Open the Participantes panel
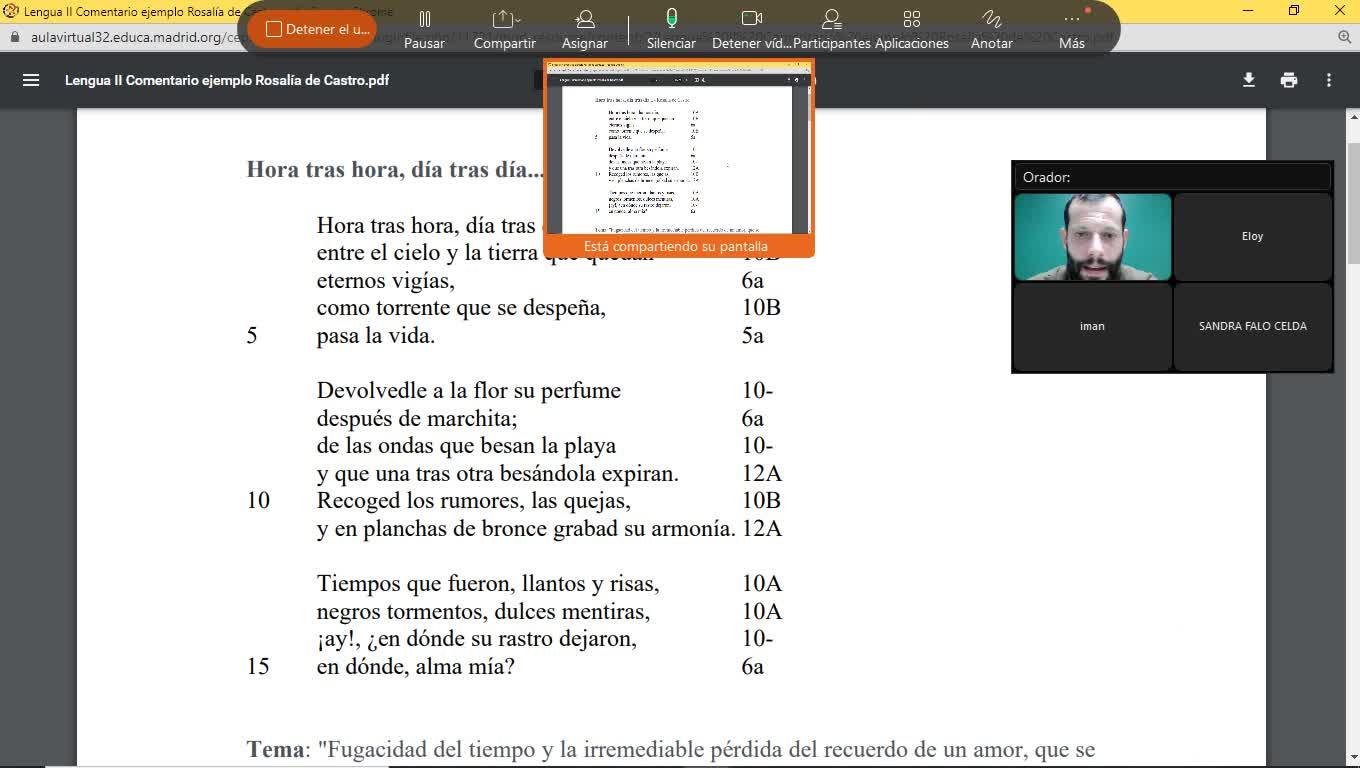 [831, 28]
